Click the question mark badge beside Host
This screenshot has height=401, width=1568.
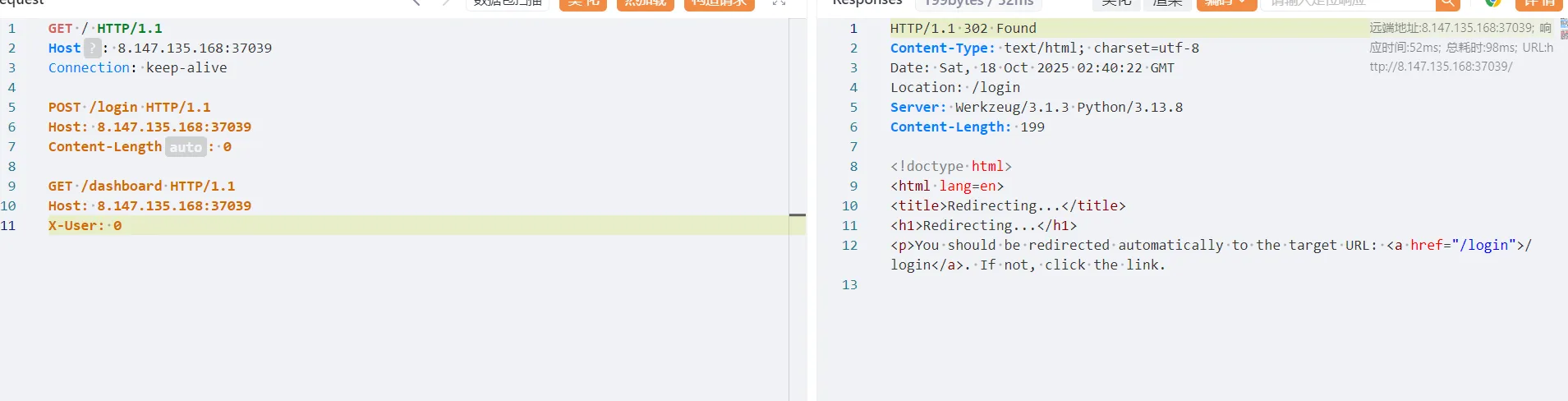93,48
